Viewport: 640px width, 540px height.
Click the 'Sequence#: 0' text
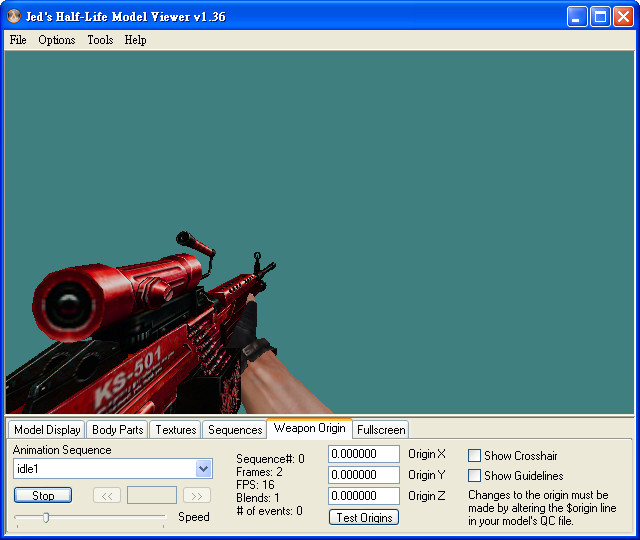(x=270, y=459)
